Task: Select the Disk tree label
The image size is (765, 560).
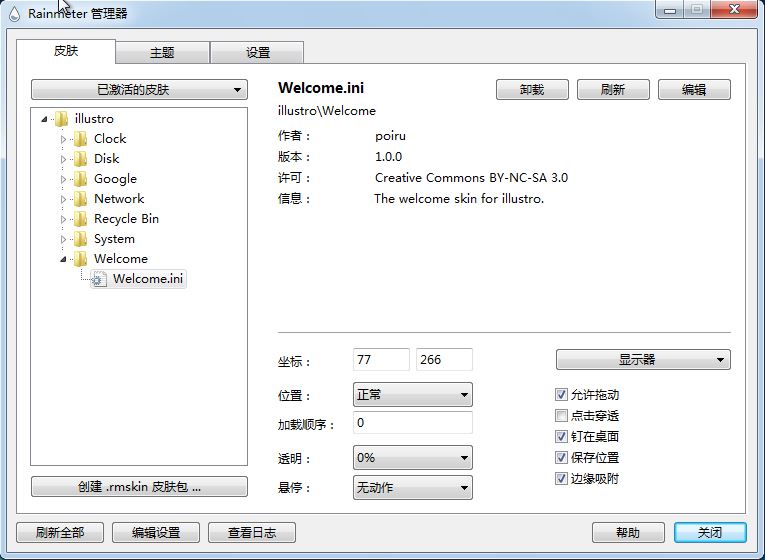Action: tap(107, 159)
